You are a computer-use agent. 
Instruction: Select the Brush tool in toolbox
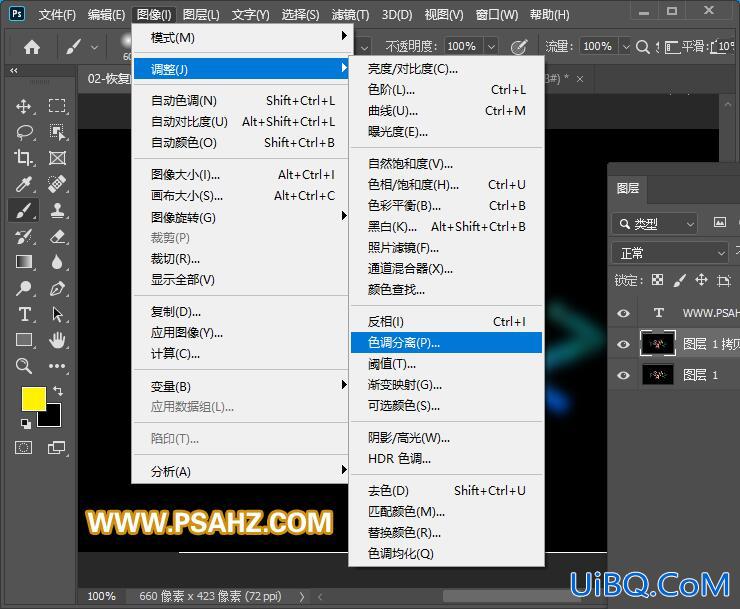[24, 210]
